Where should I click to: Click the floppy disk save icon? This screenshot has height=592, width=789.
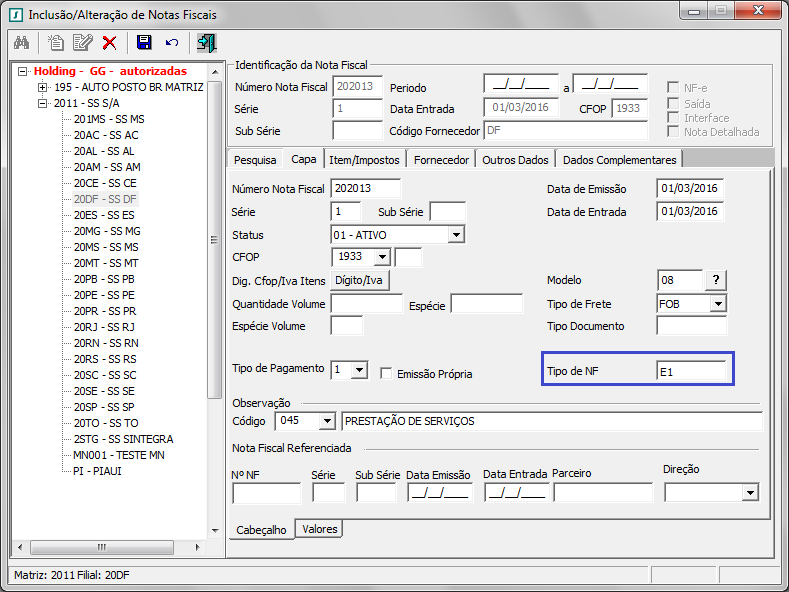click(x=144, y=43)
